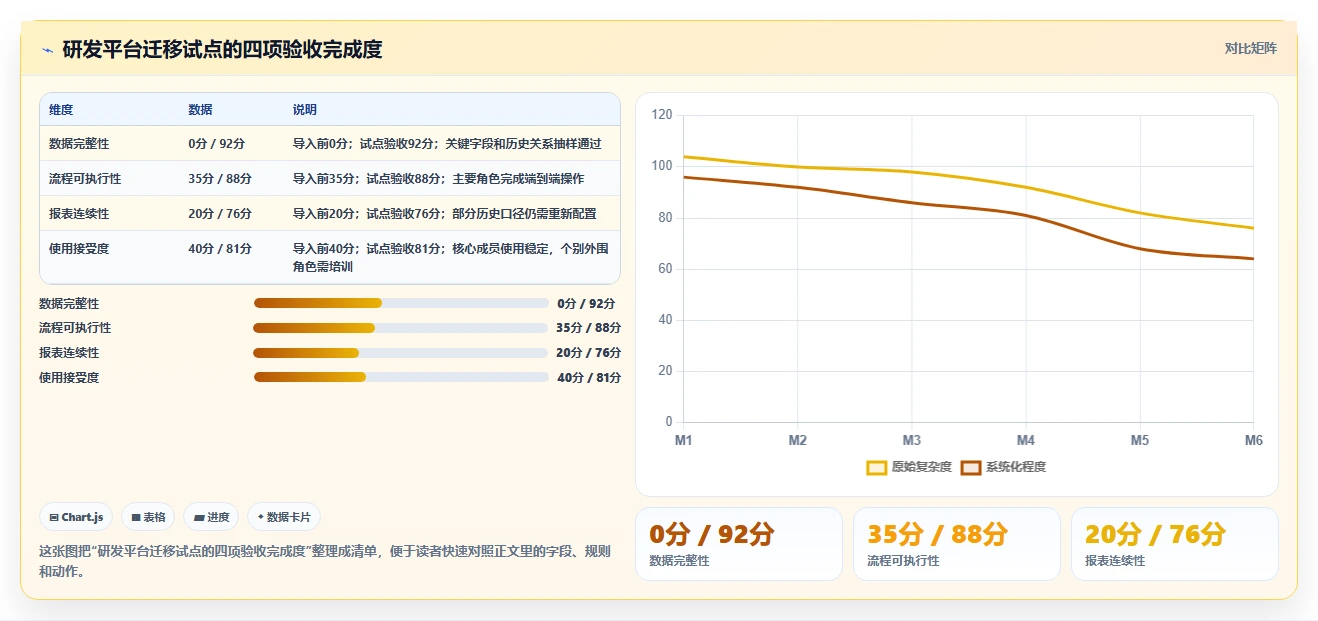Select the Chart.js tag chip
This screenshot has height=621, width=1318.
pos(77,517)
